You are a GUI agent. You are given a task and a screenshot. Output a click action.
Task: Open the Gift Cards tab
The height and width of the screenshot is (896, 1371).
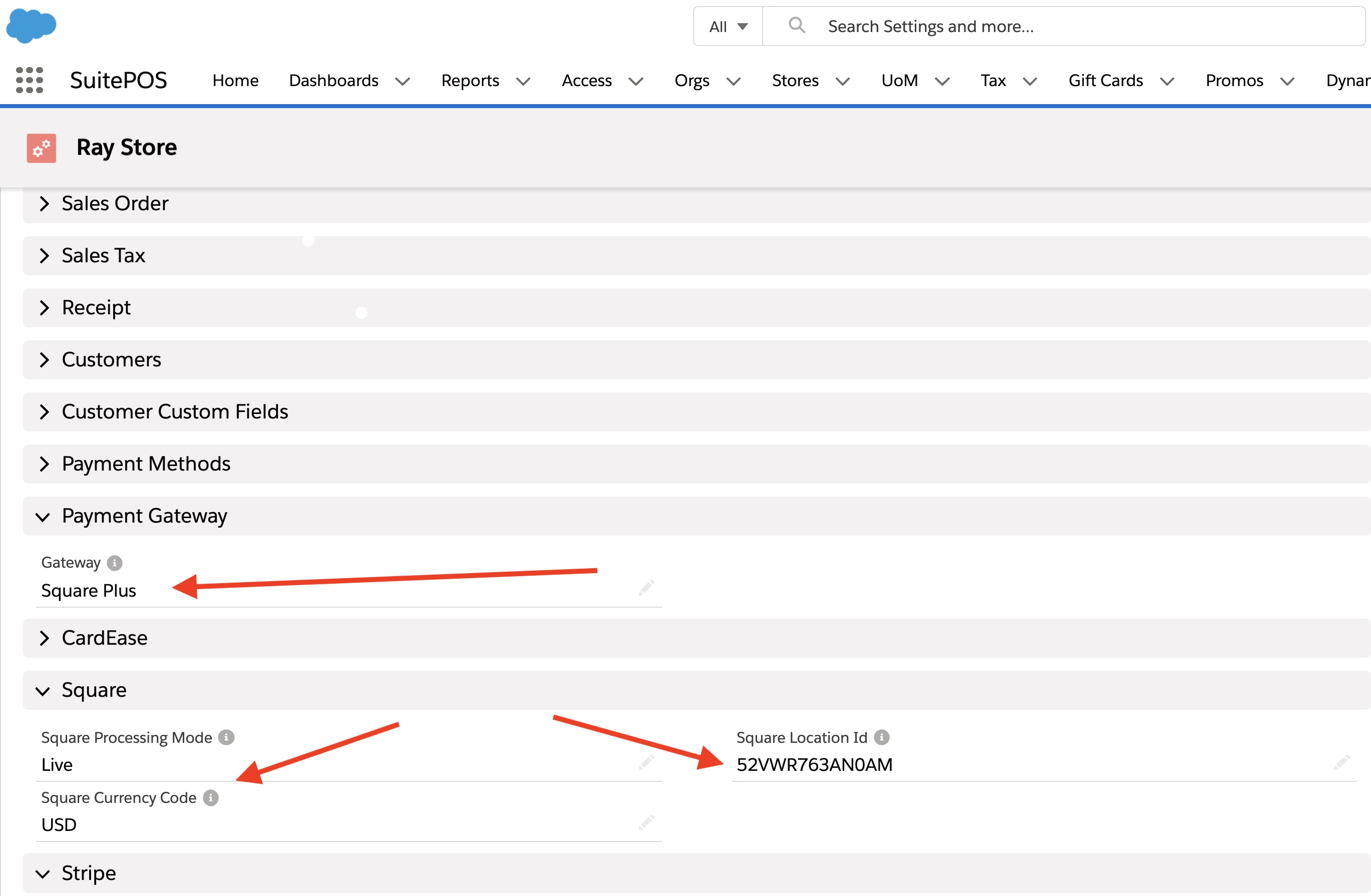click(1105, 81)
